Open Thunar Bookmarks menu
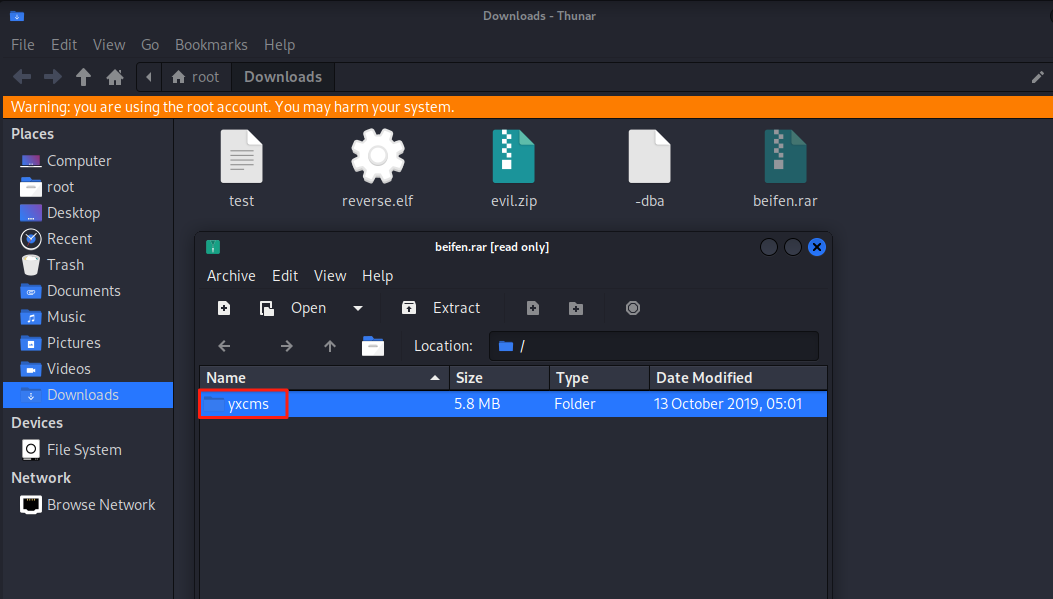The image size is (1053, 599). pos(211,45)
